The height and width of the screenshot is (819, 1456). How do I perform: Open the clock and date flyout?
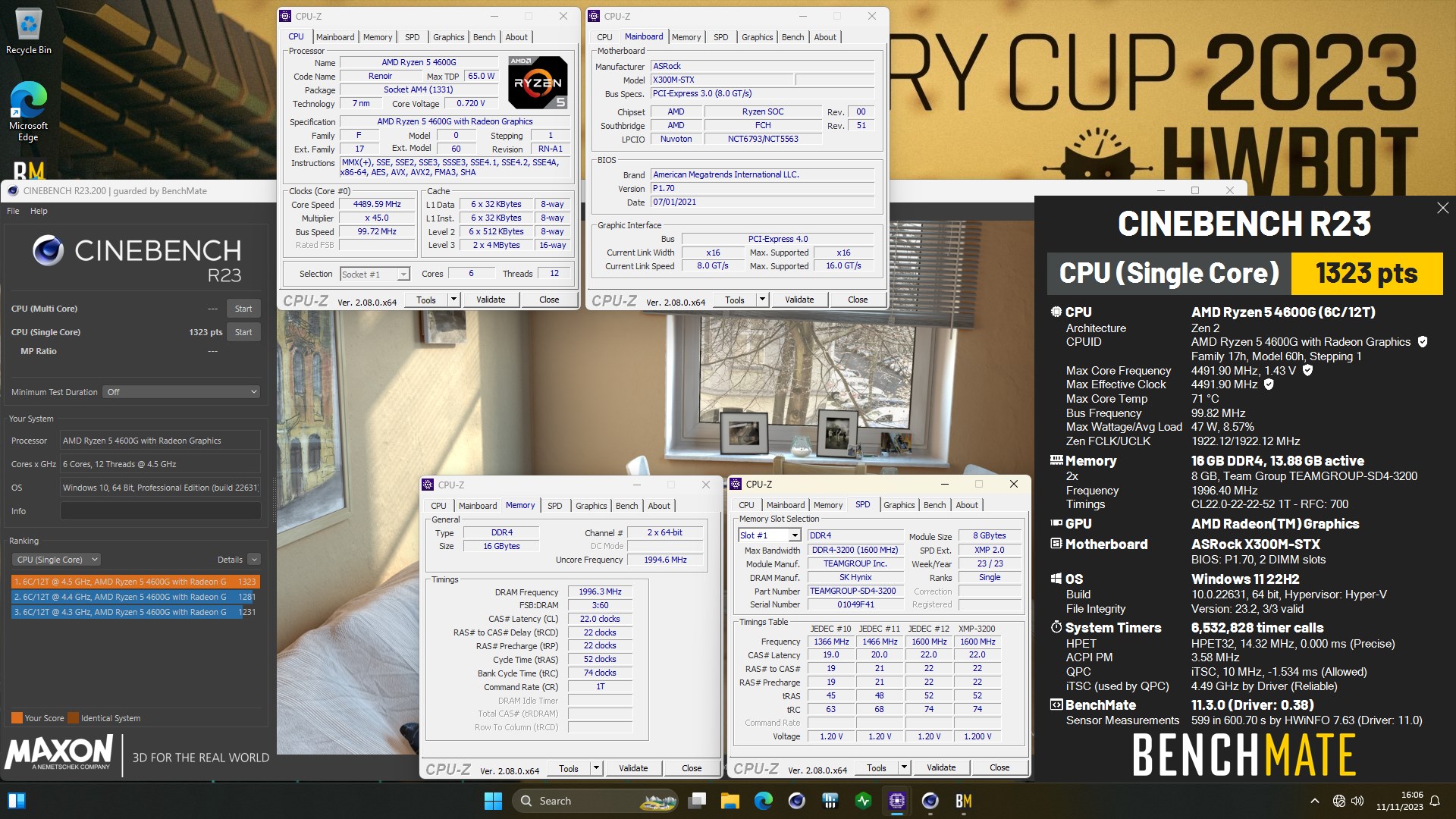point(1400,801)
